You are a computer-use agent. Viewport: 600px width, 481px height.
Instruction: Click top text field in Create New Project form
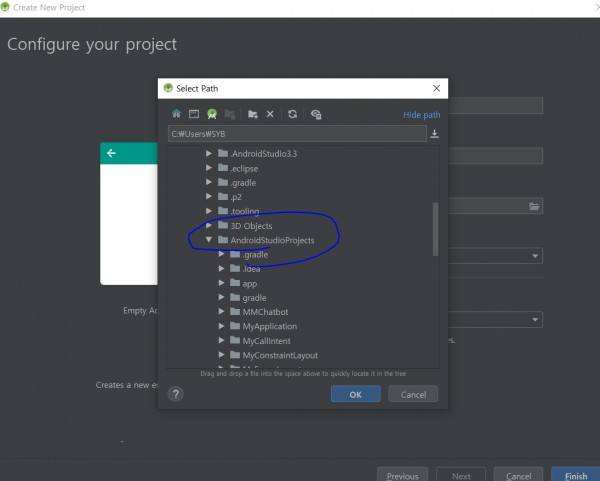click(x=496, y=105)
